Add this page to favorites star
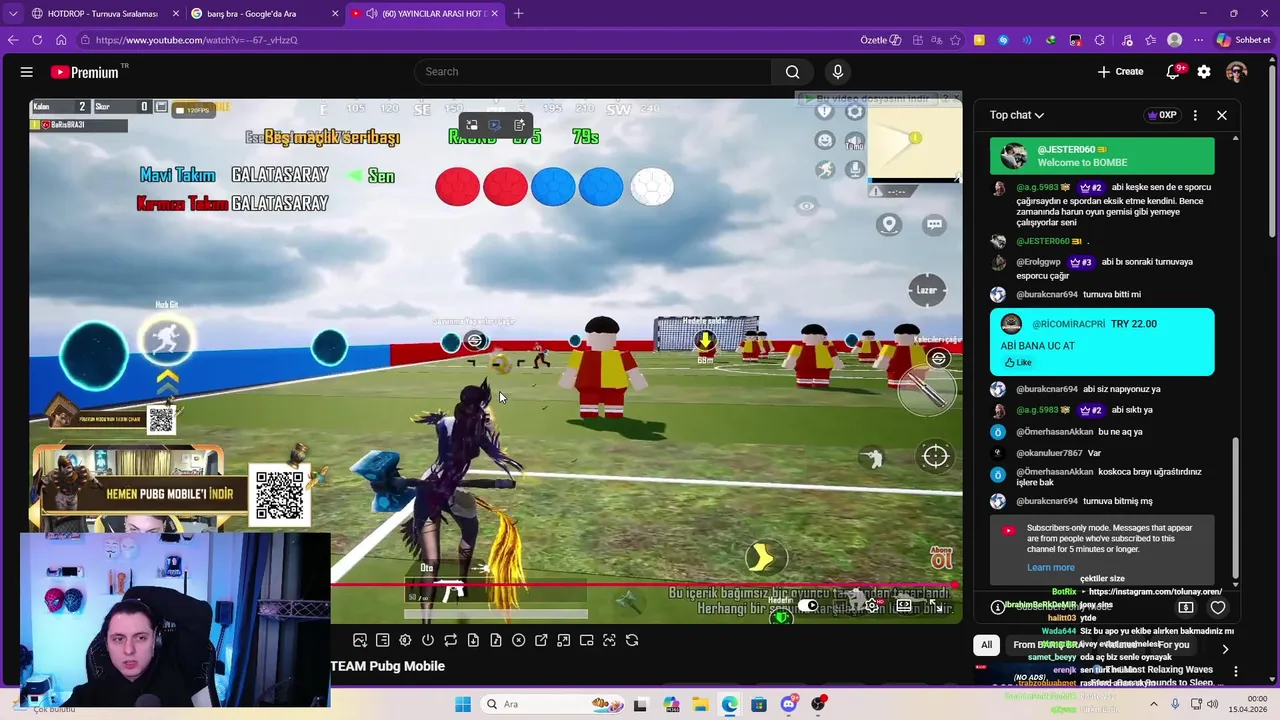This screenshot has height=720, width=1280. [x=956, y=40]
